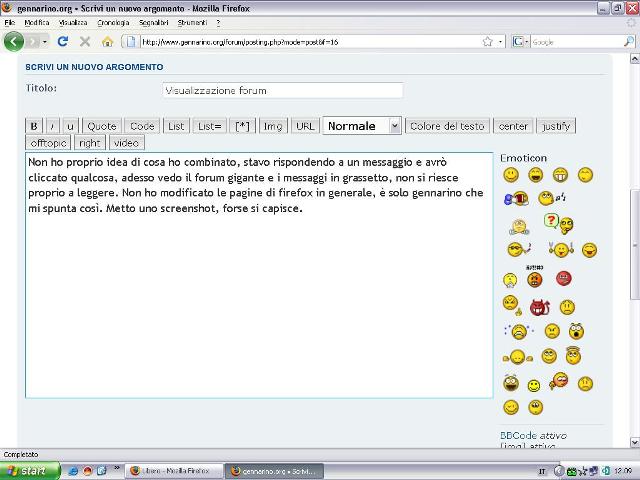
Task: Click the back navigation arrow
Action: pos(14,41)
